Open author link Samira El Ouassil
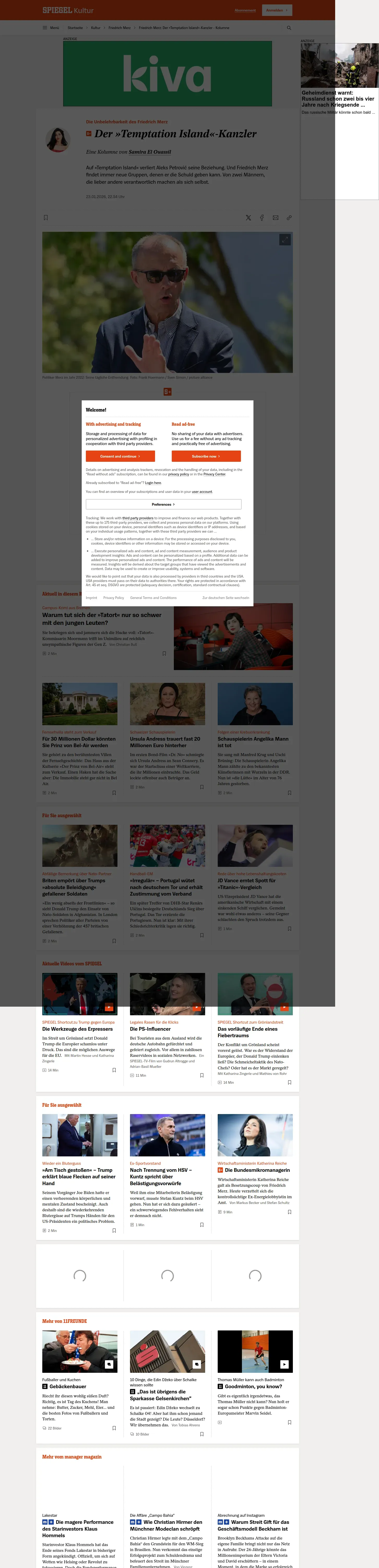The width and height of the screenshot is (379, 1568). (150, 152)
